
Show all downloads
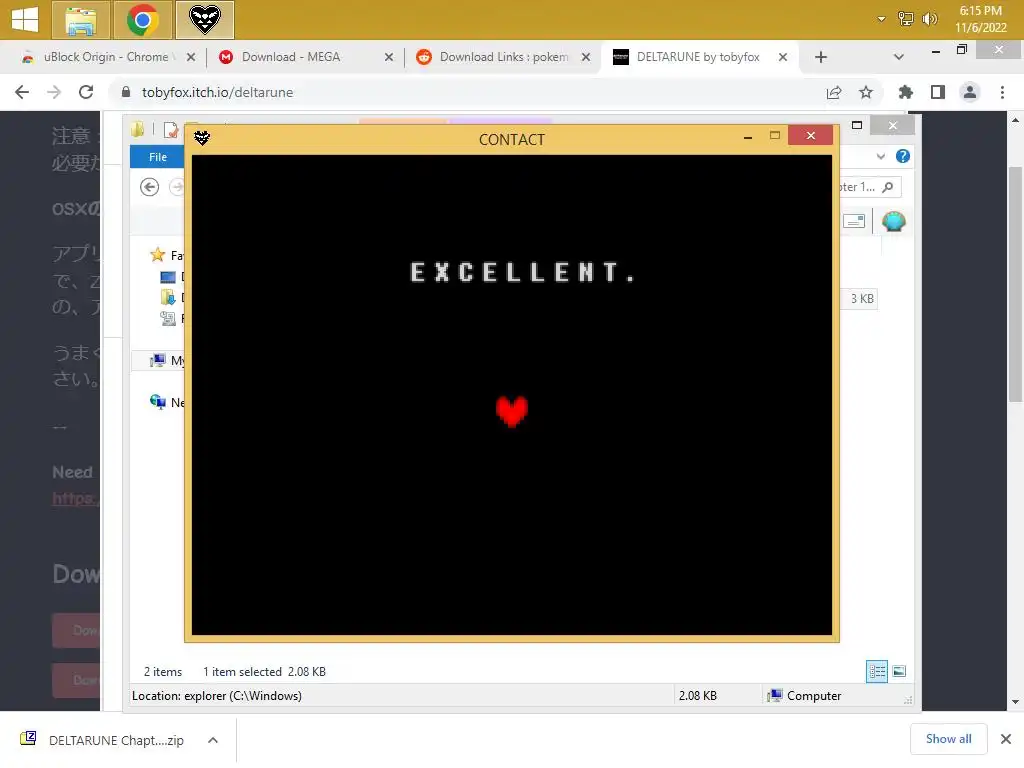pyautogui.click(x=948, y=739)
